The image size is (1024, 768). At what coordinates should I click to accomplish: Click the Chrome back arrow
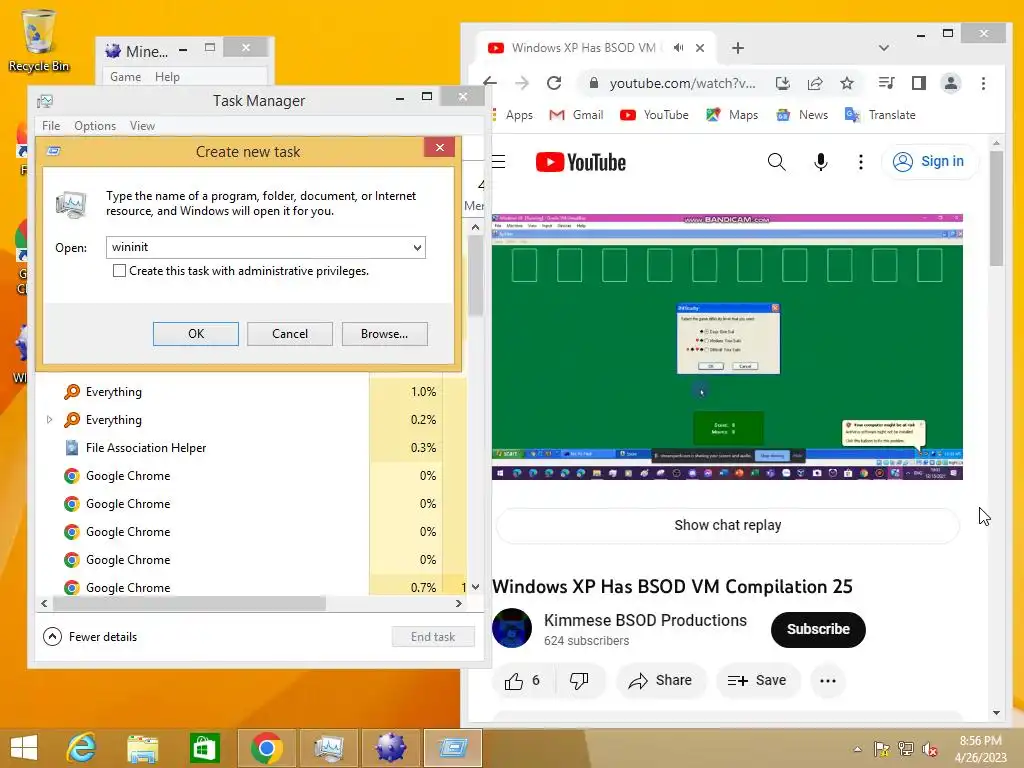click(x=490, y=83)
